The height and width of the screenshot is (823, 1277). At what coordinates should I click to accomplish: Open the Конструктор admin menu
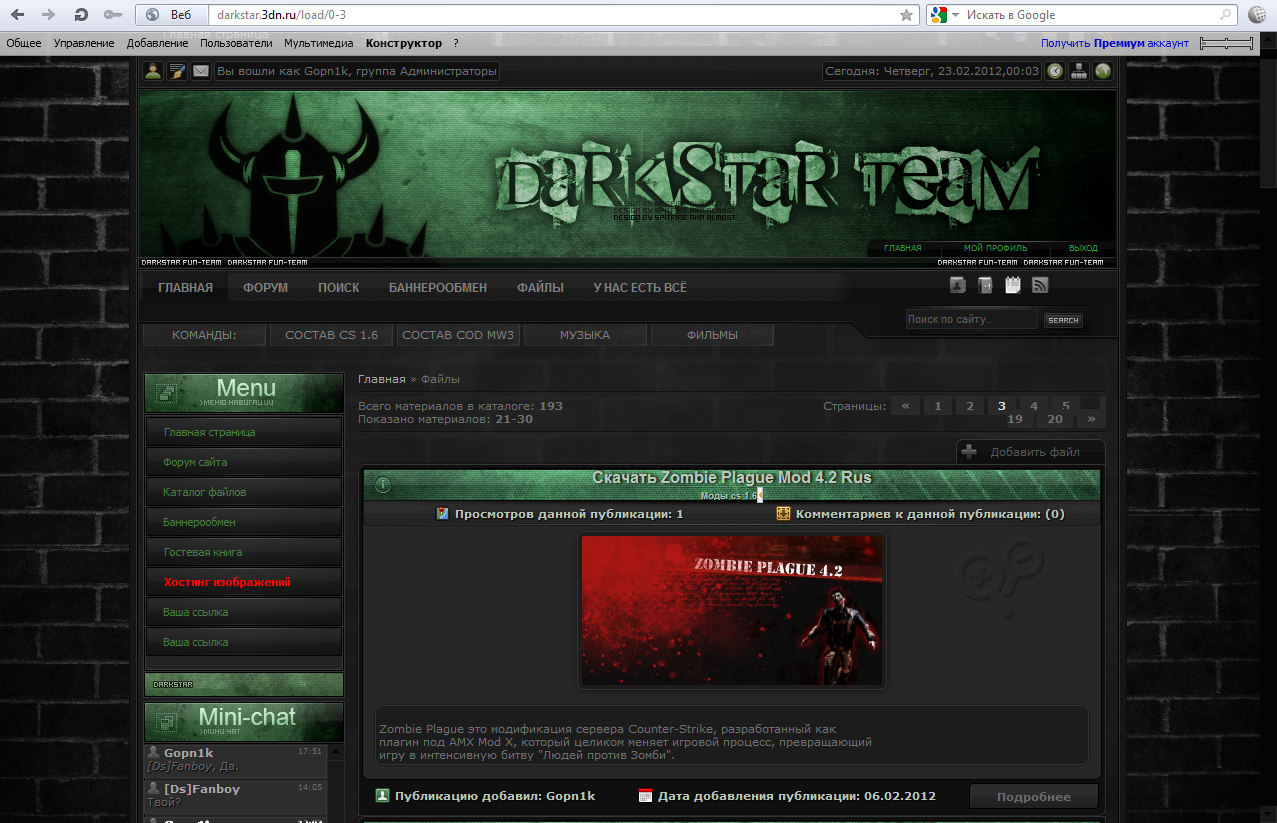tap(403, 43)
